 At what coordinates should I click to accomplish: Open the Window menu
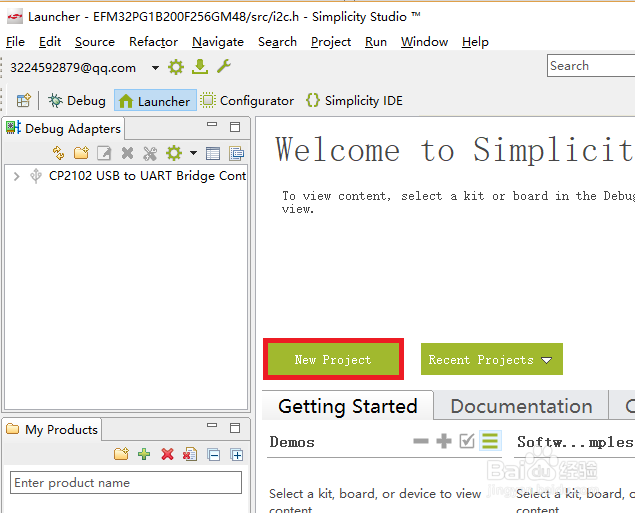(424, 42)
